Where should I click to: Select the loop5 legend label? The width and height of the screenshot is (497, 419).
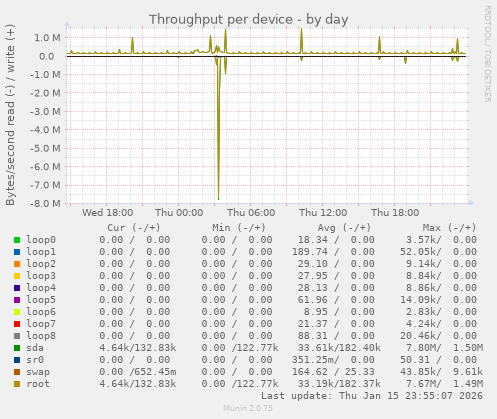click(x=41, y=300)
